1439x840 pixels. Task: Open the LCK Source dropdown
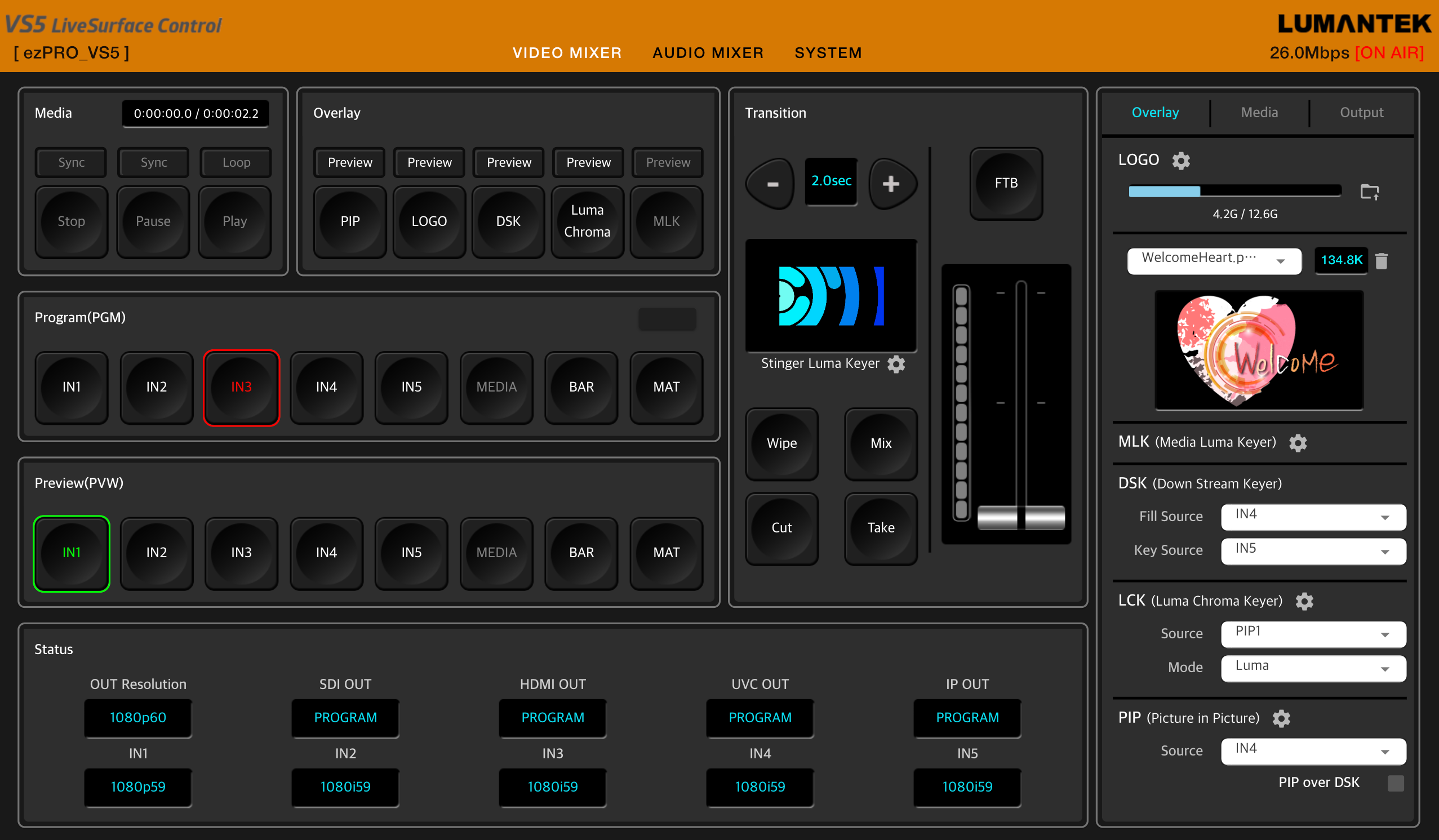tap(1313, 634)
